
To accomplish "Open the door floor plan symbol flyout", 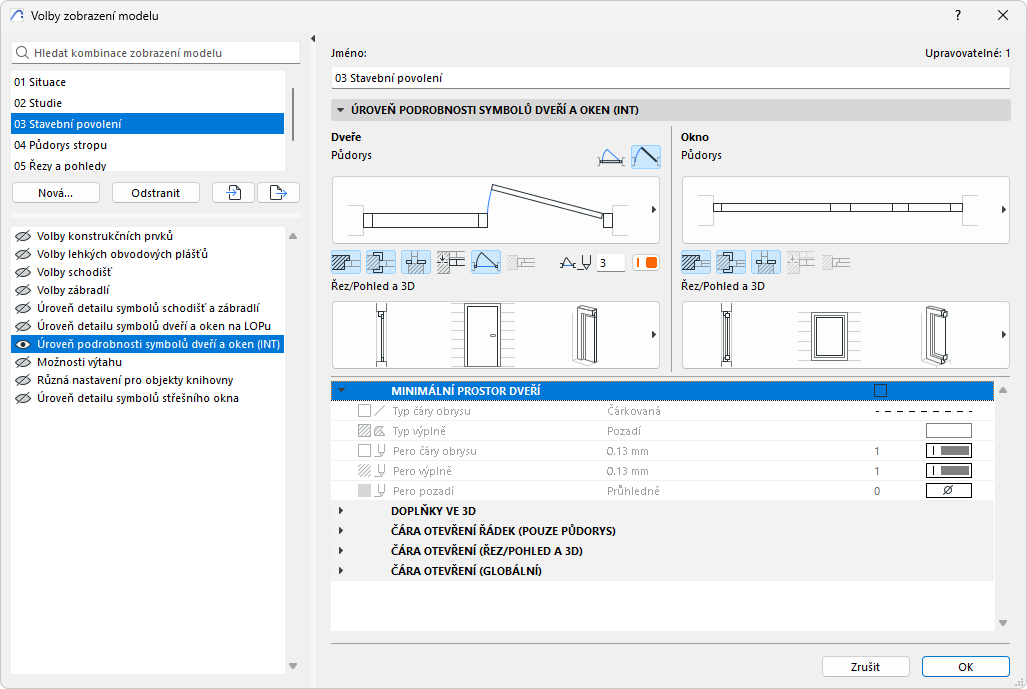I will coord(653,210).
